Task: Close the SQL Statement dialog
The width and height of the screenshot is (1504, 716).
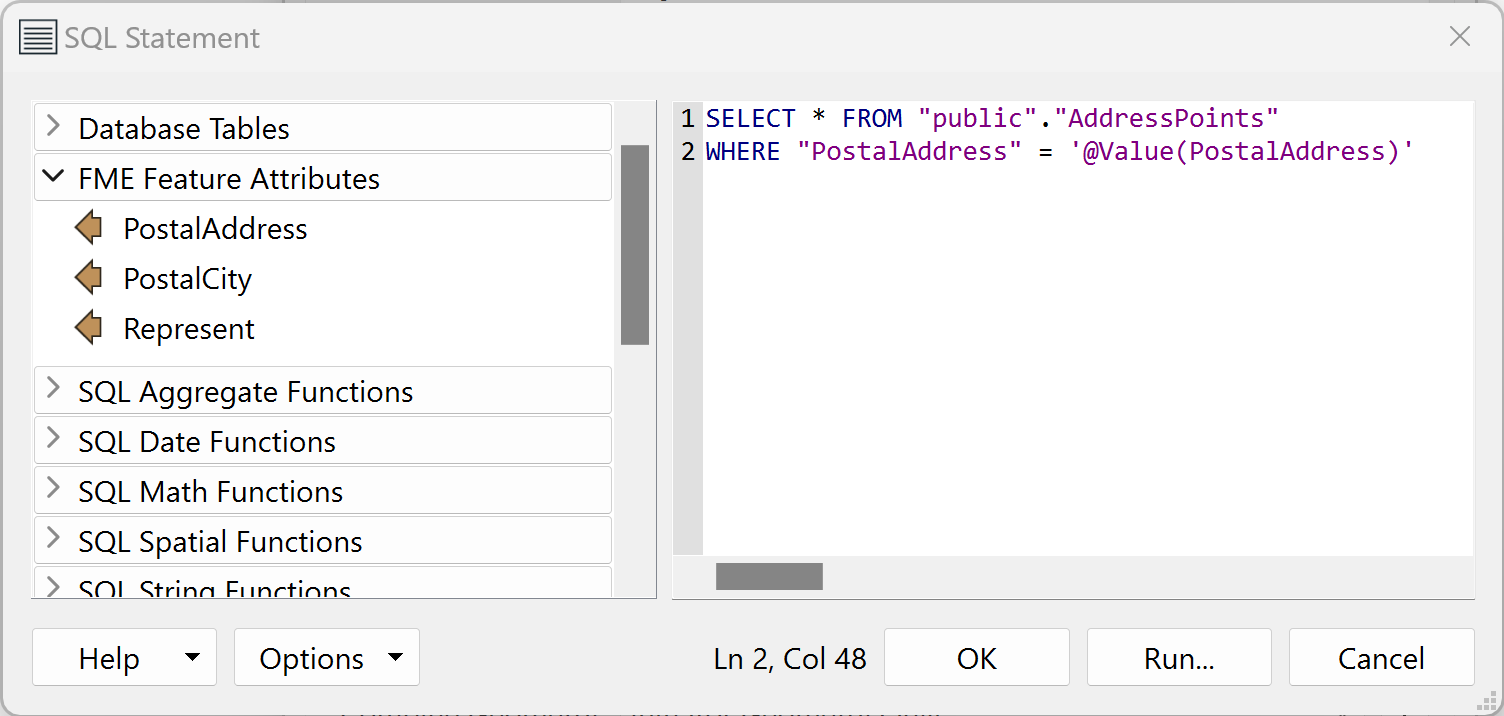Action: coord(1459,38)
